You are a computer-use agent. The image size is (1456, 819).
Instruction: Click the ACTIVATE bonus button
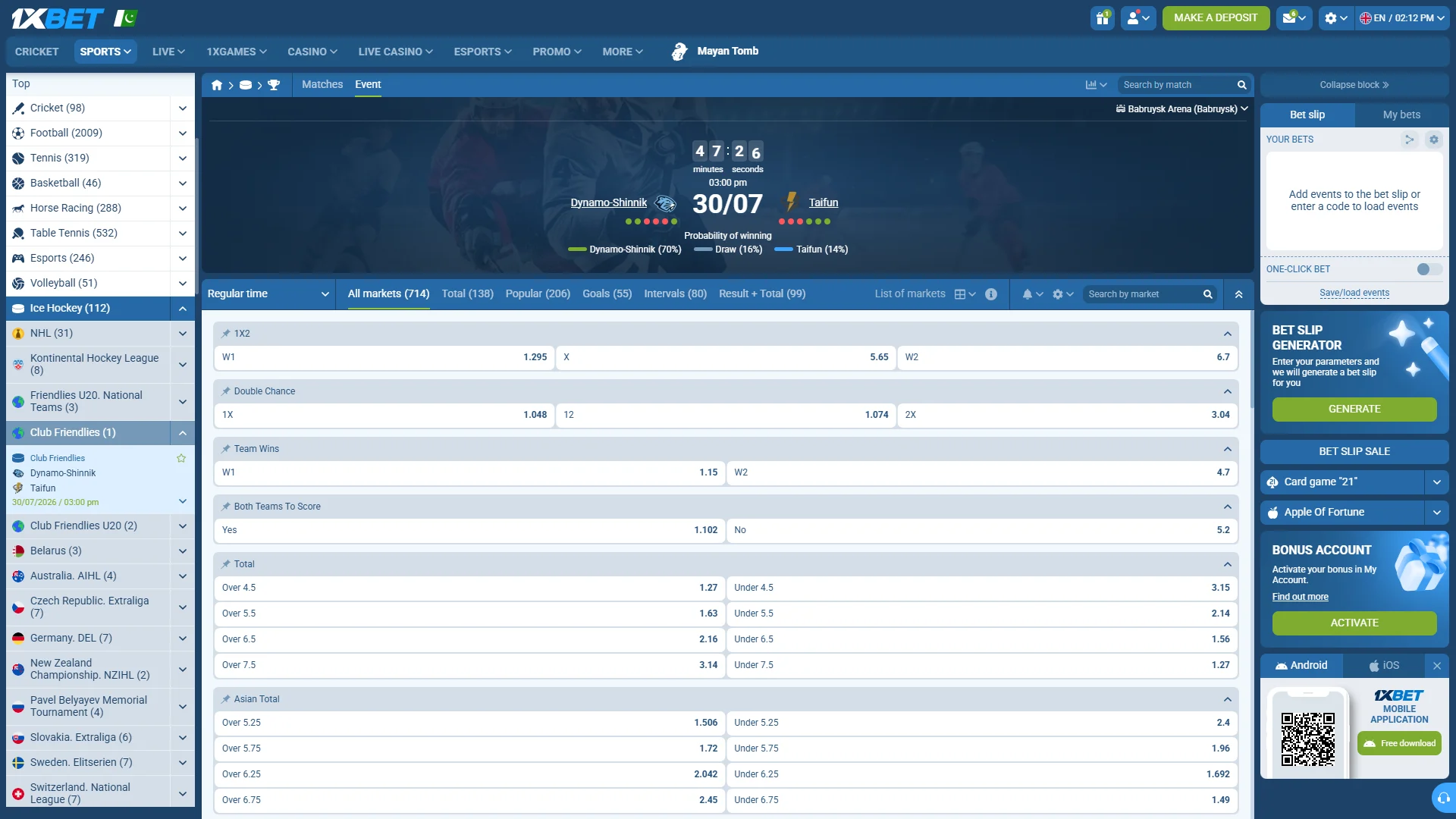click(x=1354, y=623)
